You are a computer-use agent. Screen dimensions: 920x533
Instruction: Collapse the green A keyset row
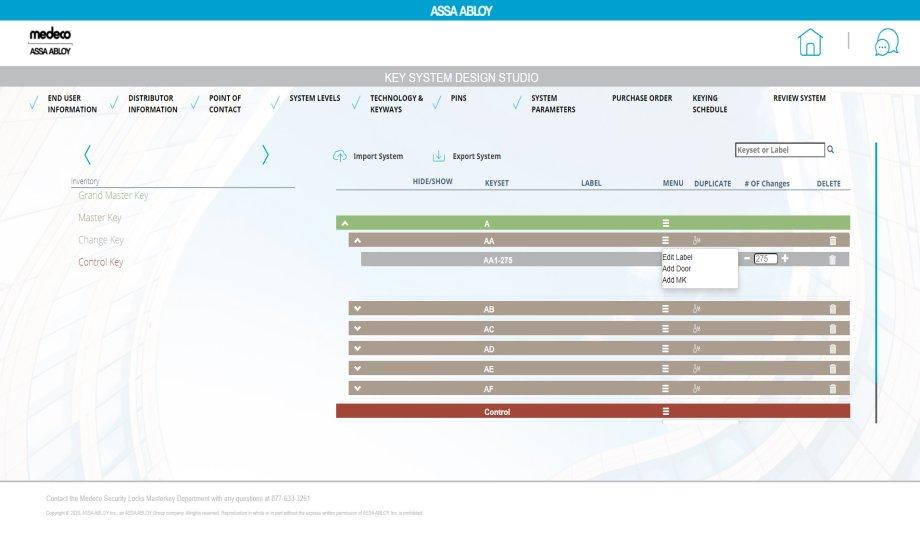pos(345,223)
